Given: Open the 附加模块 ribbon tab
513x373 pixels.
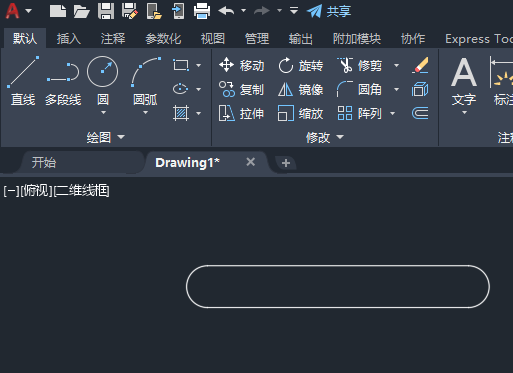Looking at the screenshot, I should 357,39.
